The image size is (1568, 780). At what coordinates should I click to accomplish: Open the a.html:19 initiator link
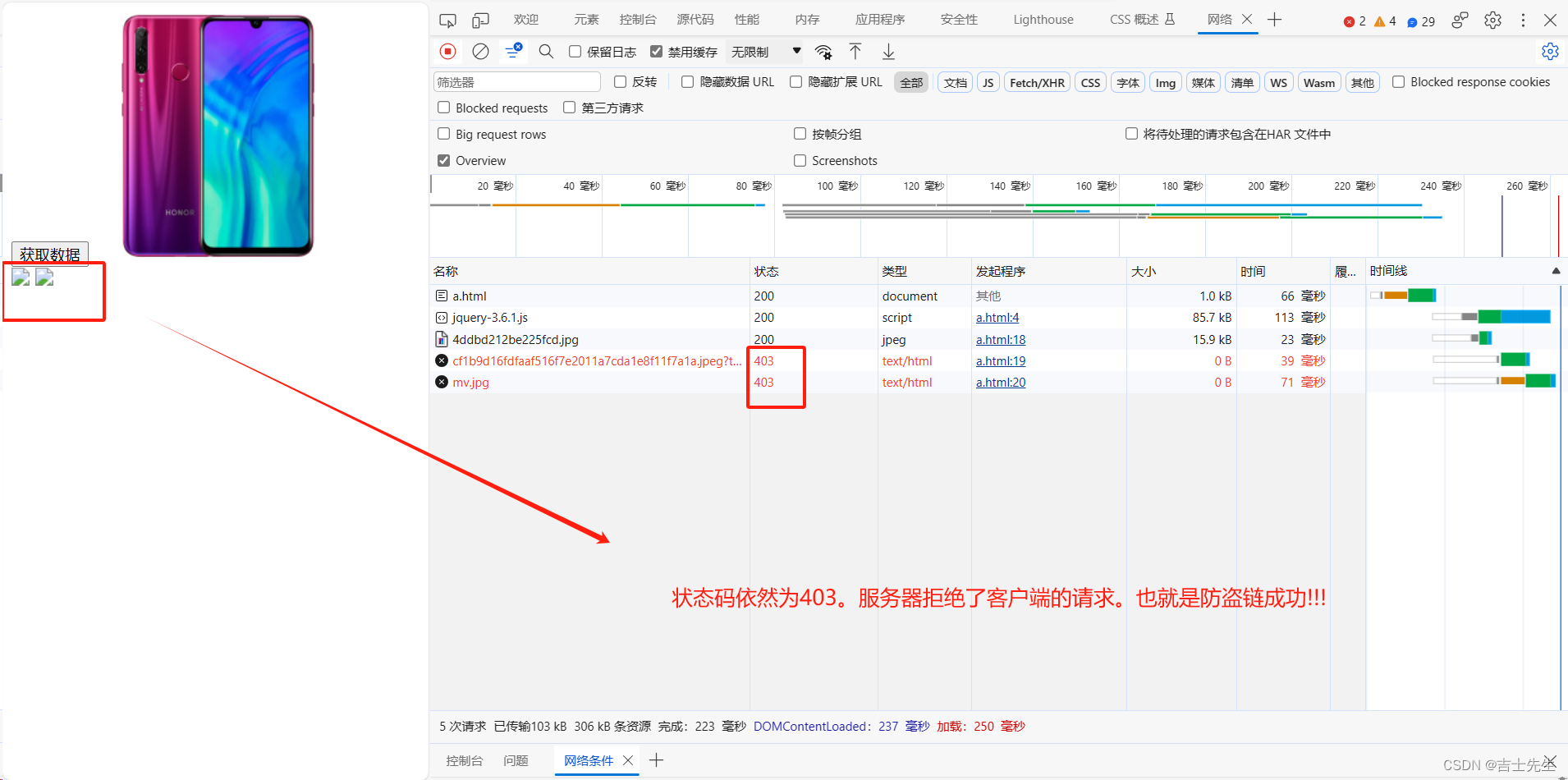(x=1001, y=360)
